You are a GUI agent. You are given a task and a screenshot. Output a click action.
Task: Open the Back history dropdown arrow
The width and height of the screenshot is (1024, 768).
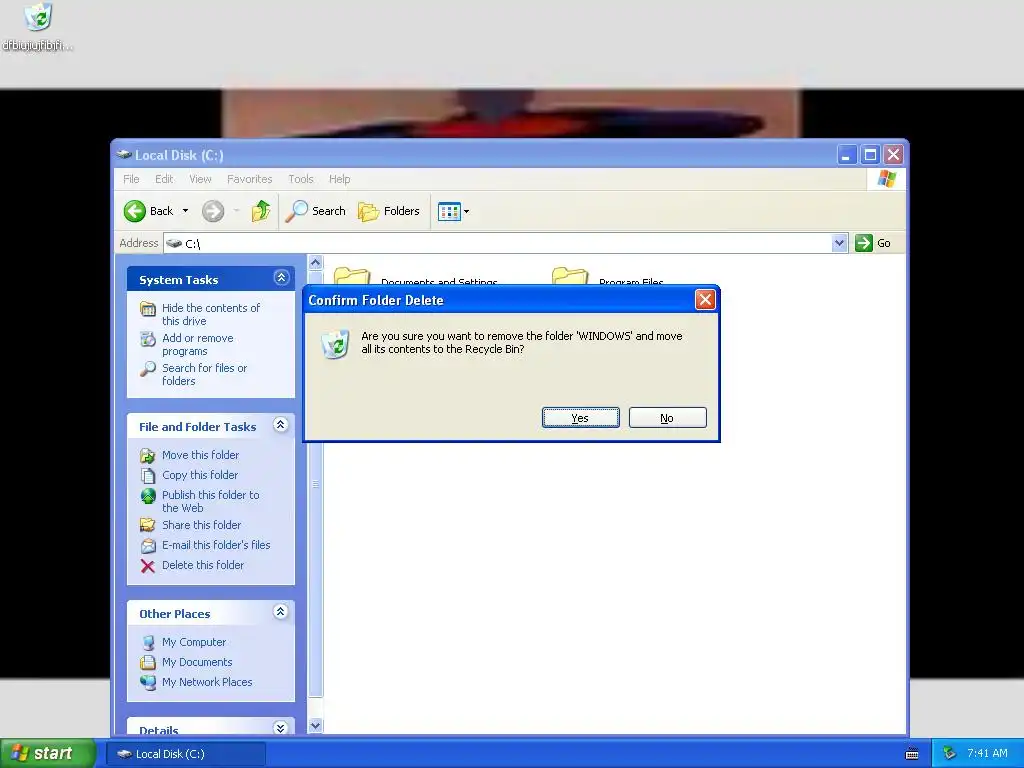(185, 211)
